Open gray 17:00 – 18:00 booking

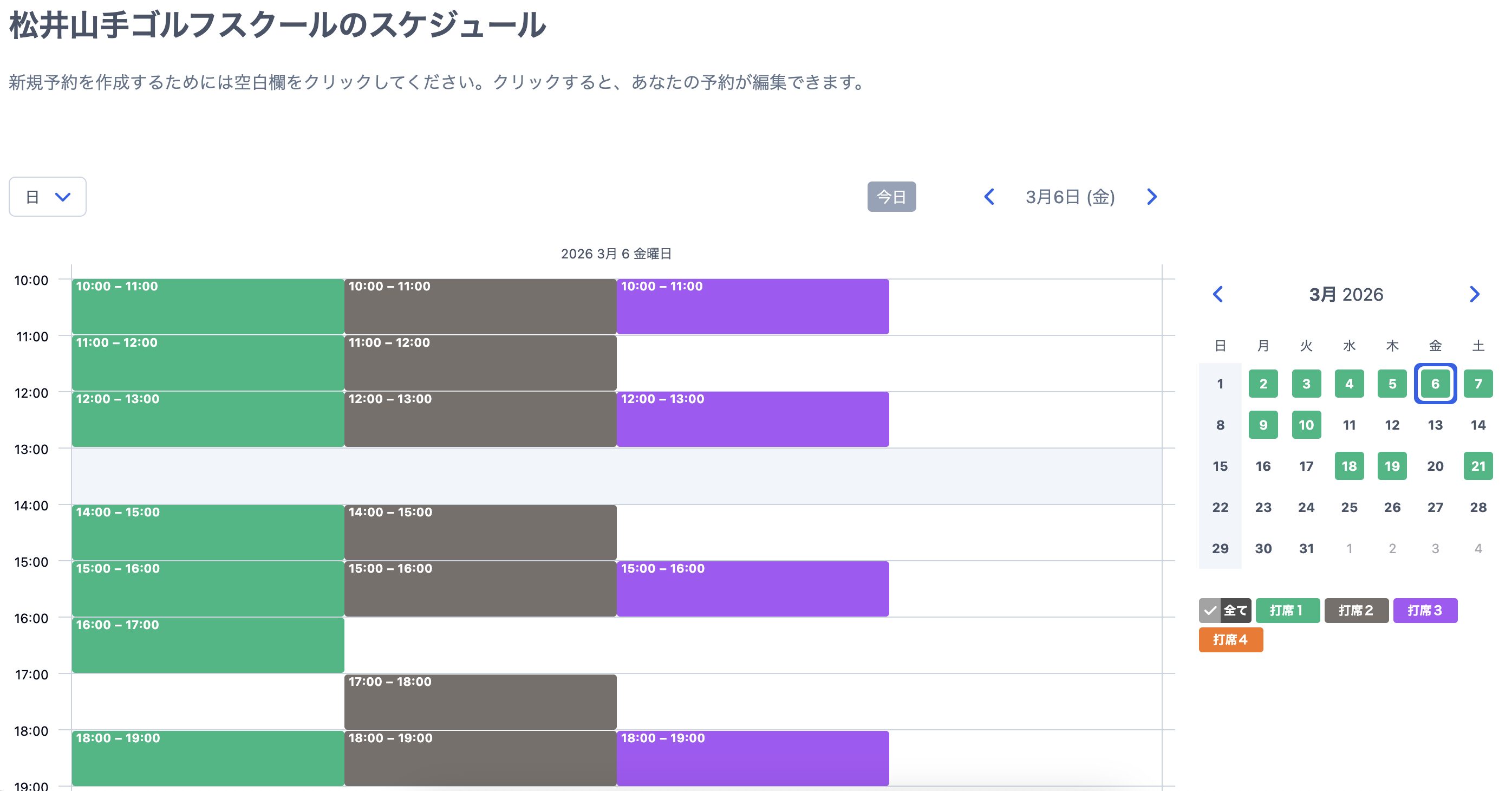point(480,702)
